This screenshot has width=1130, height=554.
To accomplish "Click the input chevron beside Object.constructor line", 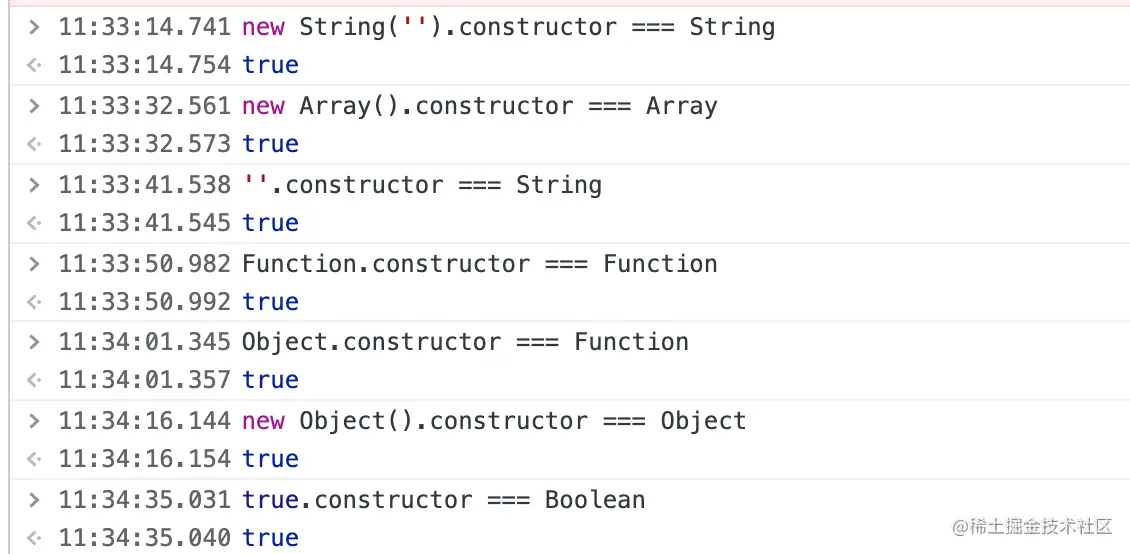I will [x=34, y=342].
